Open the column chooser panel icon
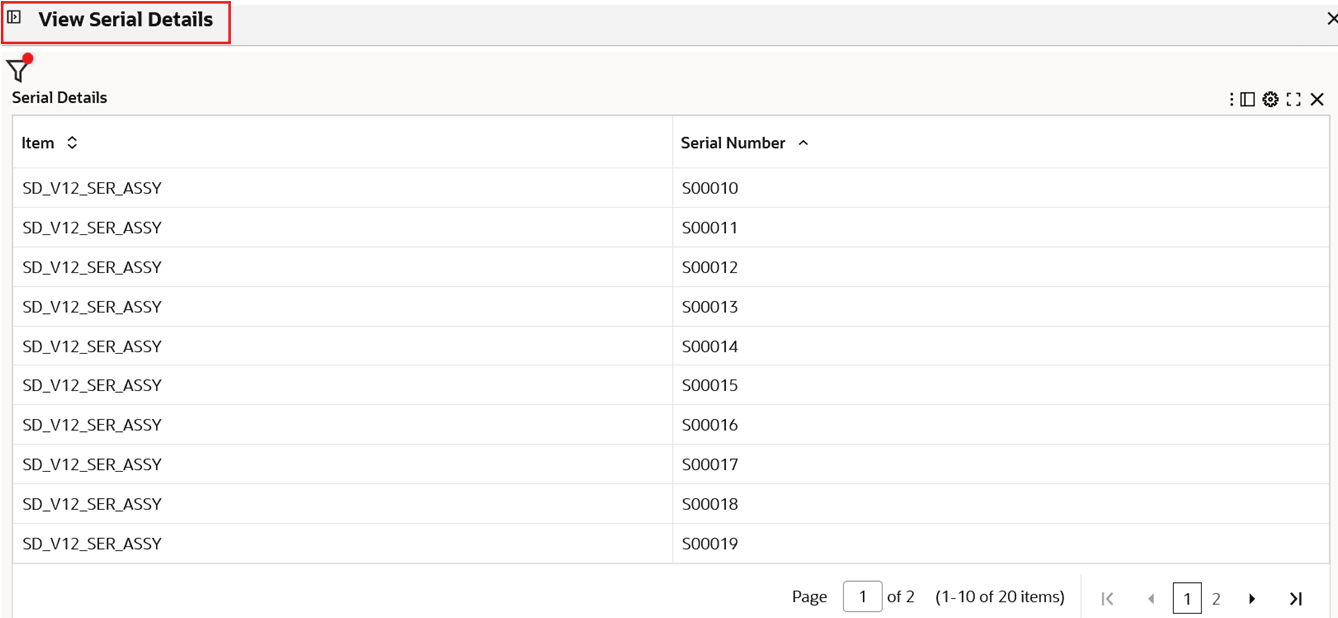Image resolution: width=1338 pixels, height=618 pixels. coord(1247,99)
